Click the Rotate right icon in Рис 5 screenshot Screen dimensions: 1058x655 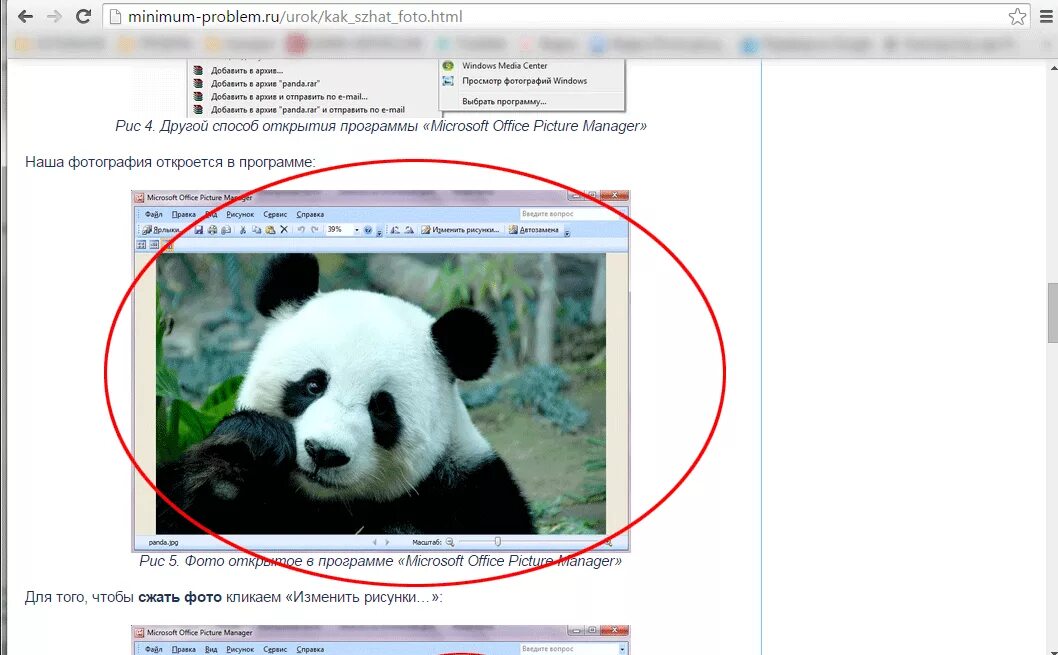point(409,230)
